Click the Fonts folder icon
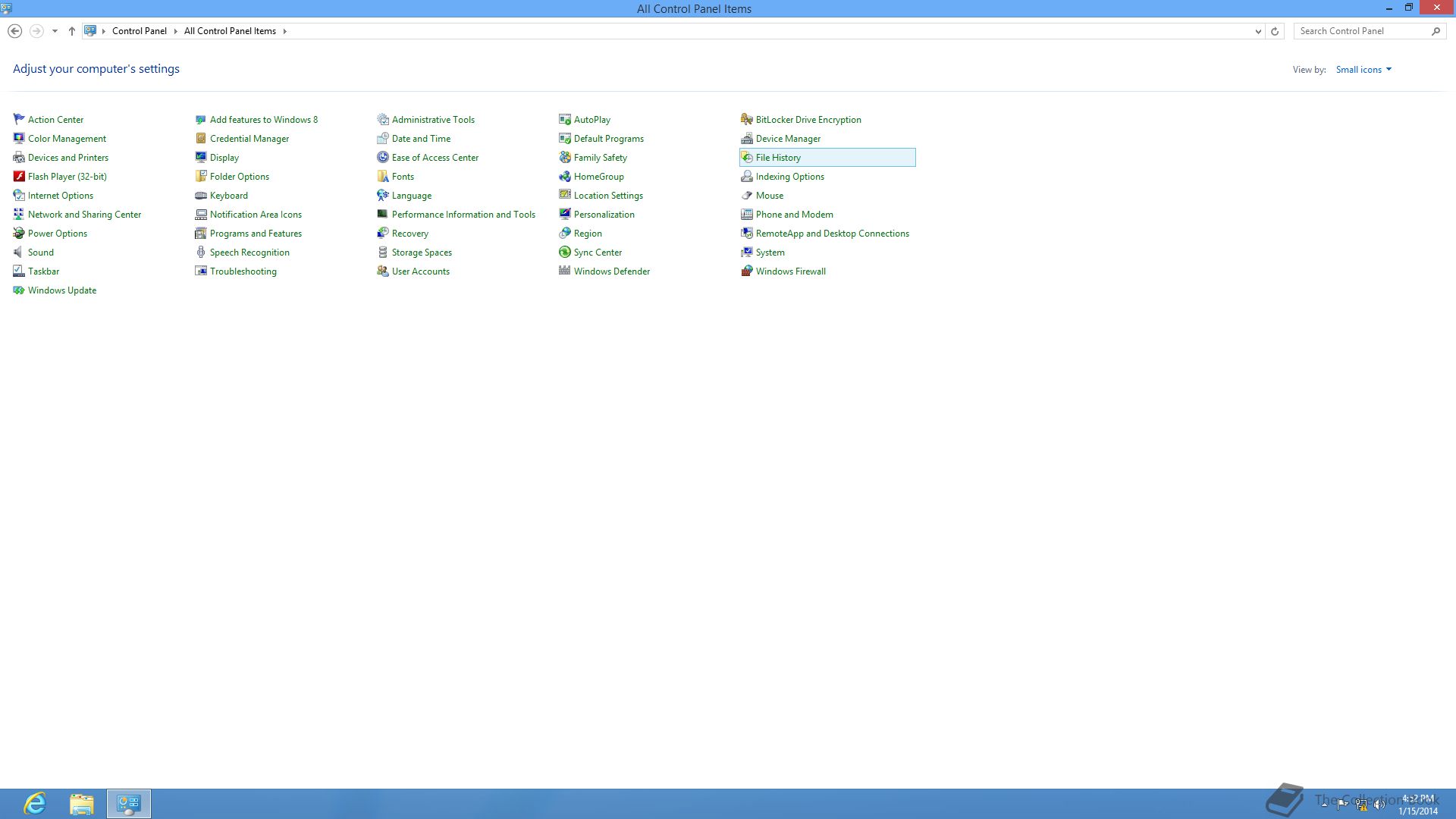The width and height of the screenshot is (1456, 819). point(383,176)
